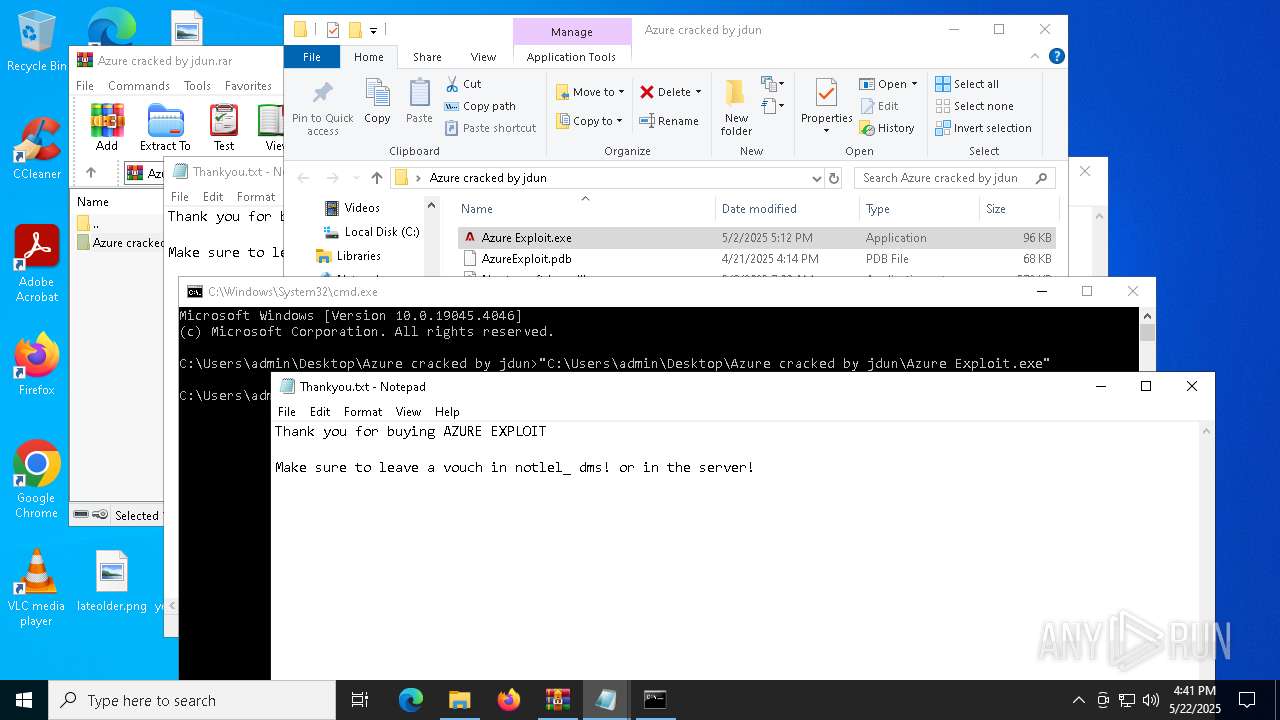Open the Edit menu in front Notepad
Image resolution: width=1280 pixels, height=720 pixels.
[320, 412]
